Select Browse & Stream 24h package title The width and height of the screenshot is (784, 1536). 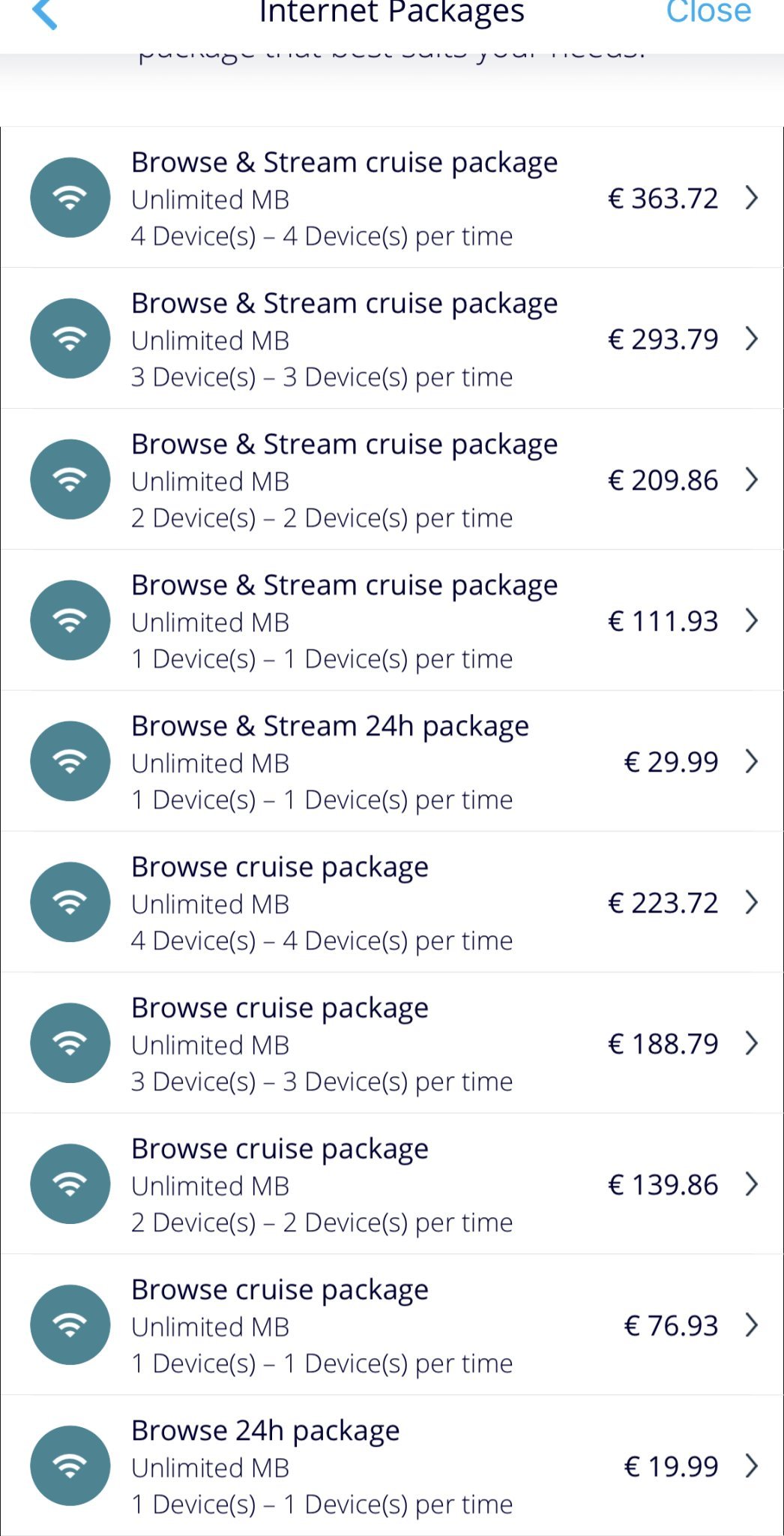point(330,726)
